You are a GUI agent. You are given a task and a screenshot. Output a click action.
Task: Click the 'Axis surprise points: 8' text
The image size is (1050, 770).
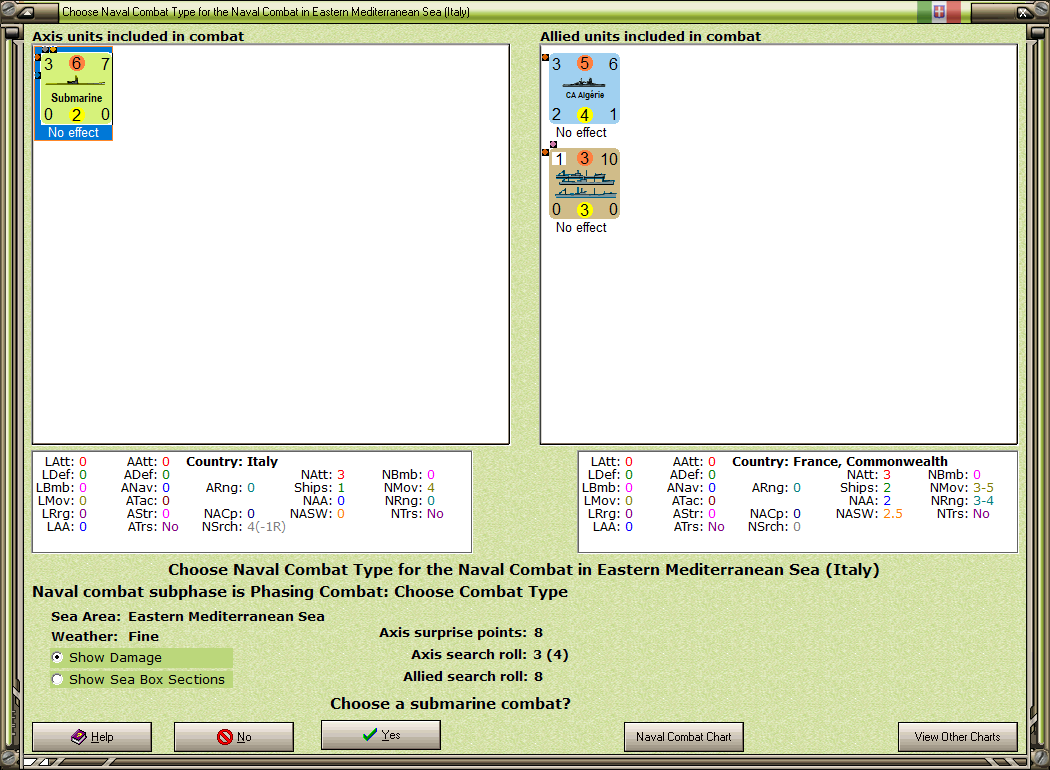461,633
